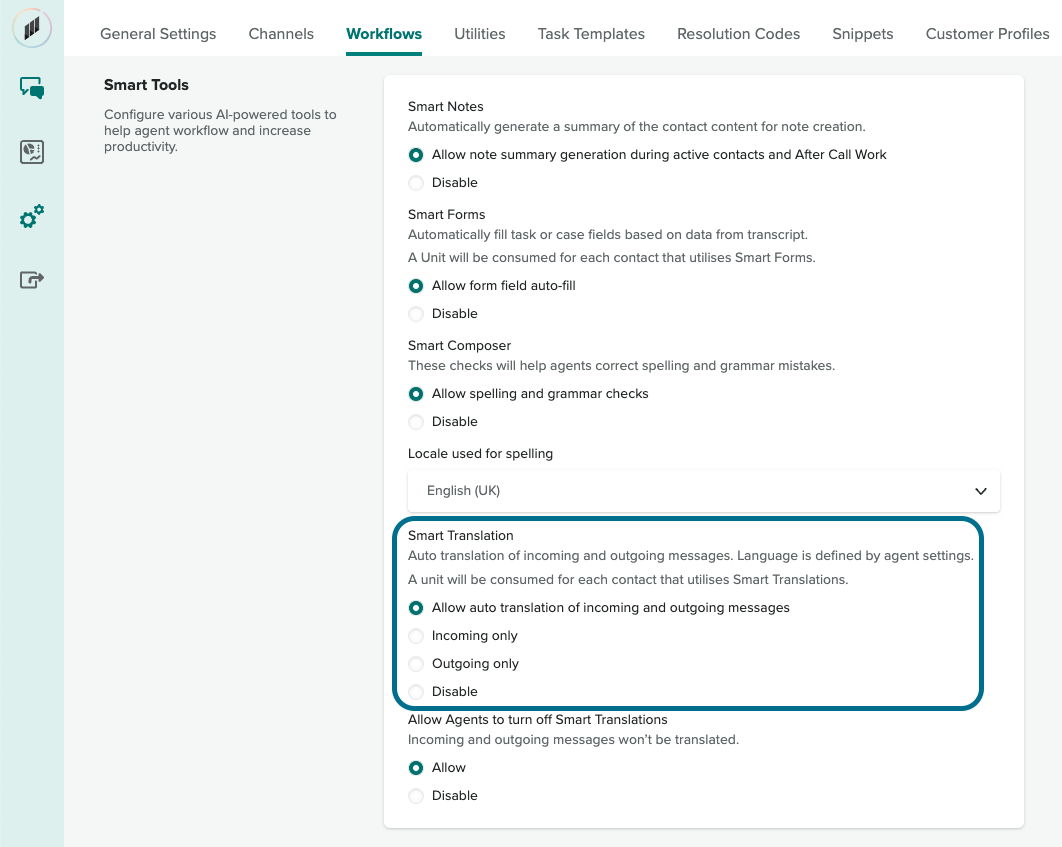Open the Customer Profiles tab
This screenshot has width=1062, height=847.
pyautogui.click(x=987, y=34)
